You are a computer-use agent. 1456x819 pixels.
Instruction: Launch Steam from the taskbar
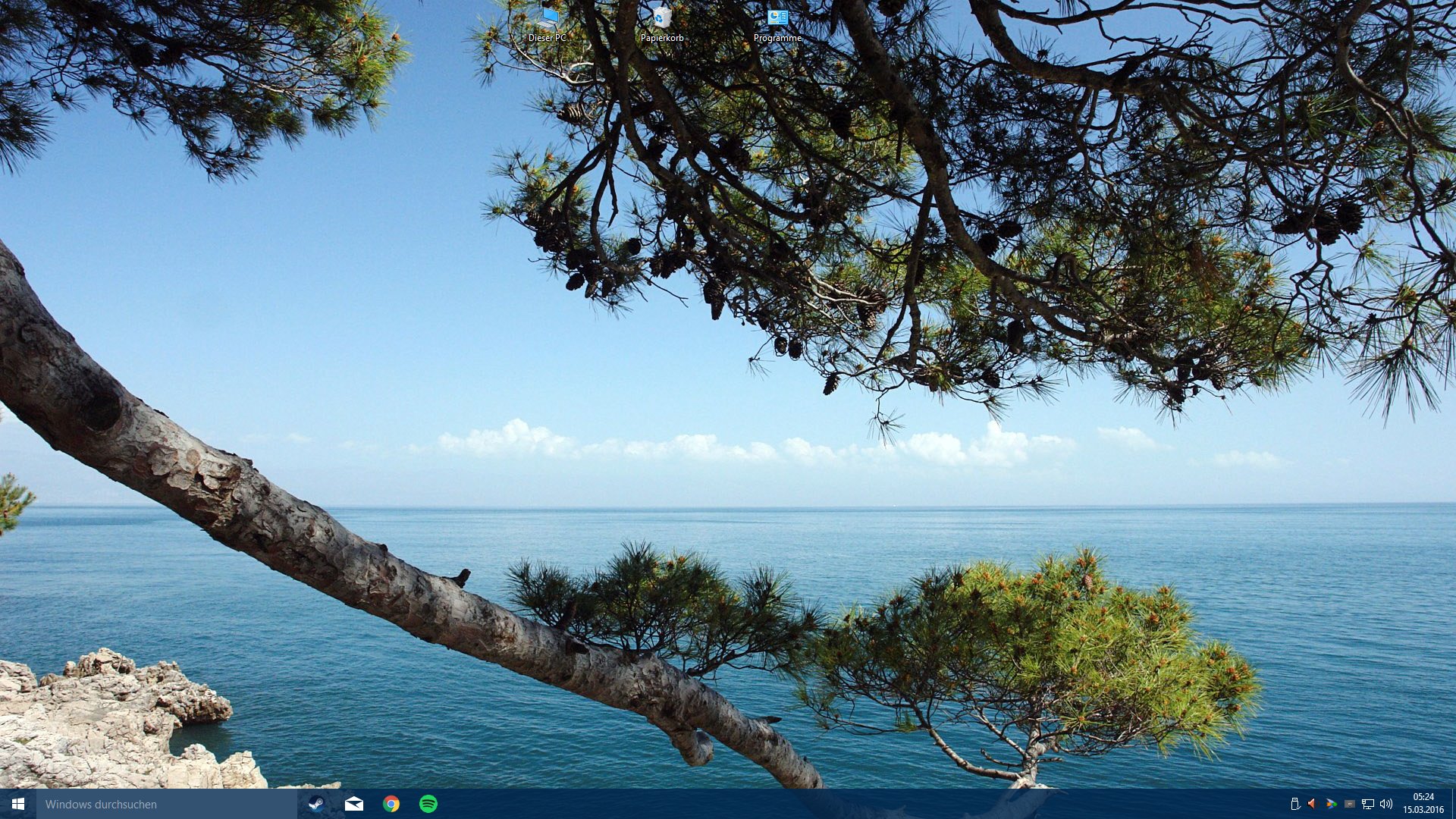(316, 804)
